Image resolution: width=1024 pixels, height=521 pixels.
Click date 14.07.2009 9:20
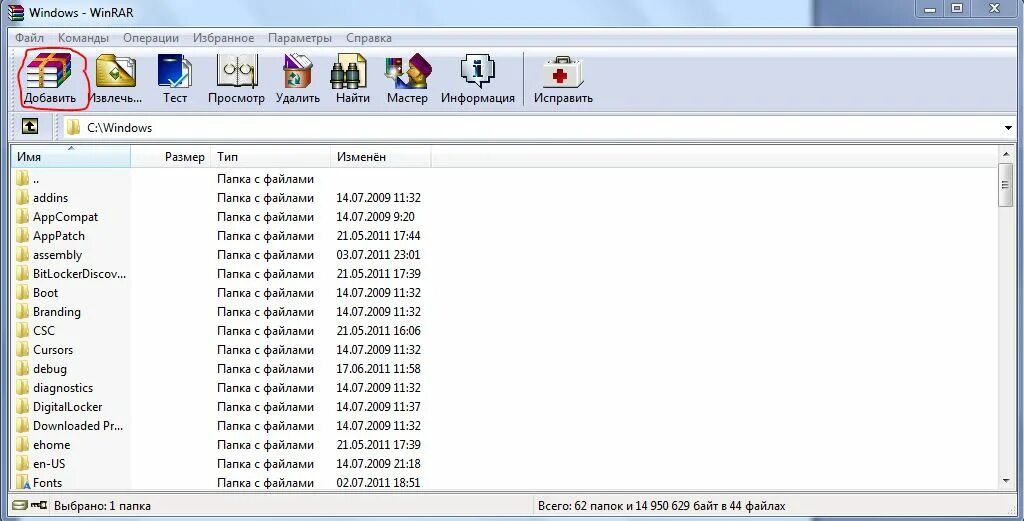(x=375, y=217)
